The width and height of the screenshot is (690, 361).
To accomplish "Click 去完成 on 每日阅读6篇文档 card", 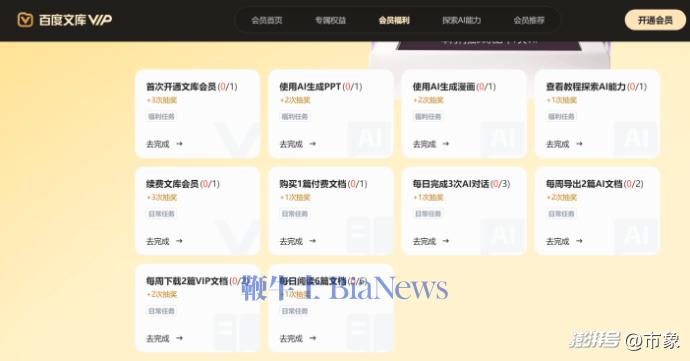I will 291,339.
